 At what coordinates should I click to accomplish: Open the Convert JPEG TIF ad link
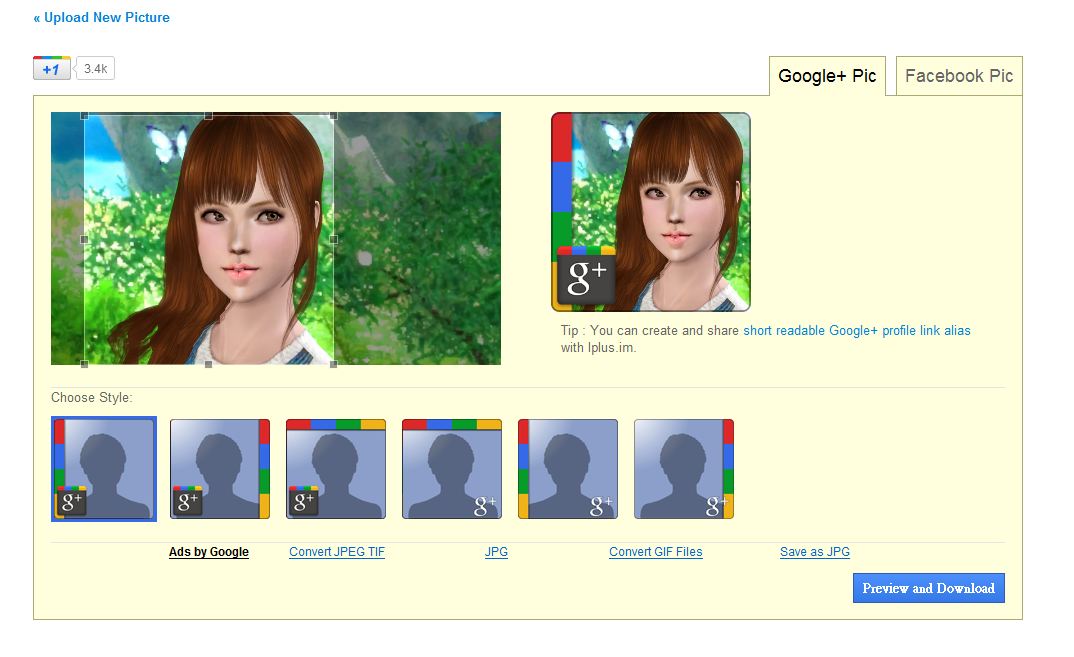337,552
